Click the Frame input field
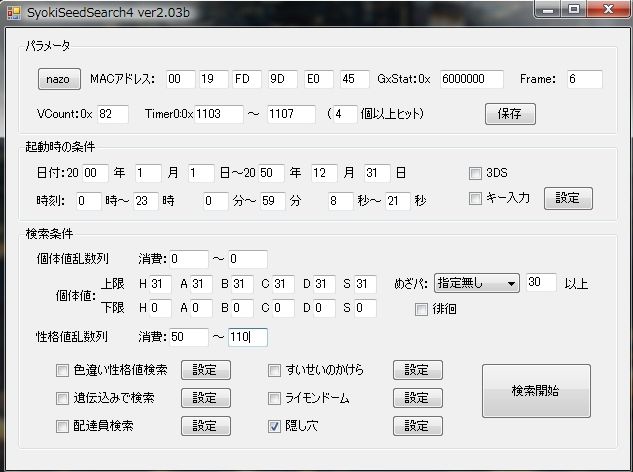The height and width of the screenshot is (472, 633). (585, 79)
